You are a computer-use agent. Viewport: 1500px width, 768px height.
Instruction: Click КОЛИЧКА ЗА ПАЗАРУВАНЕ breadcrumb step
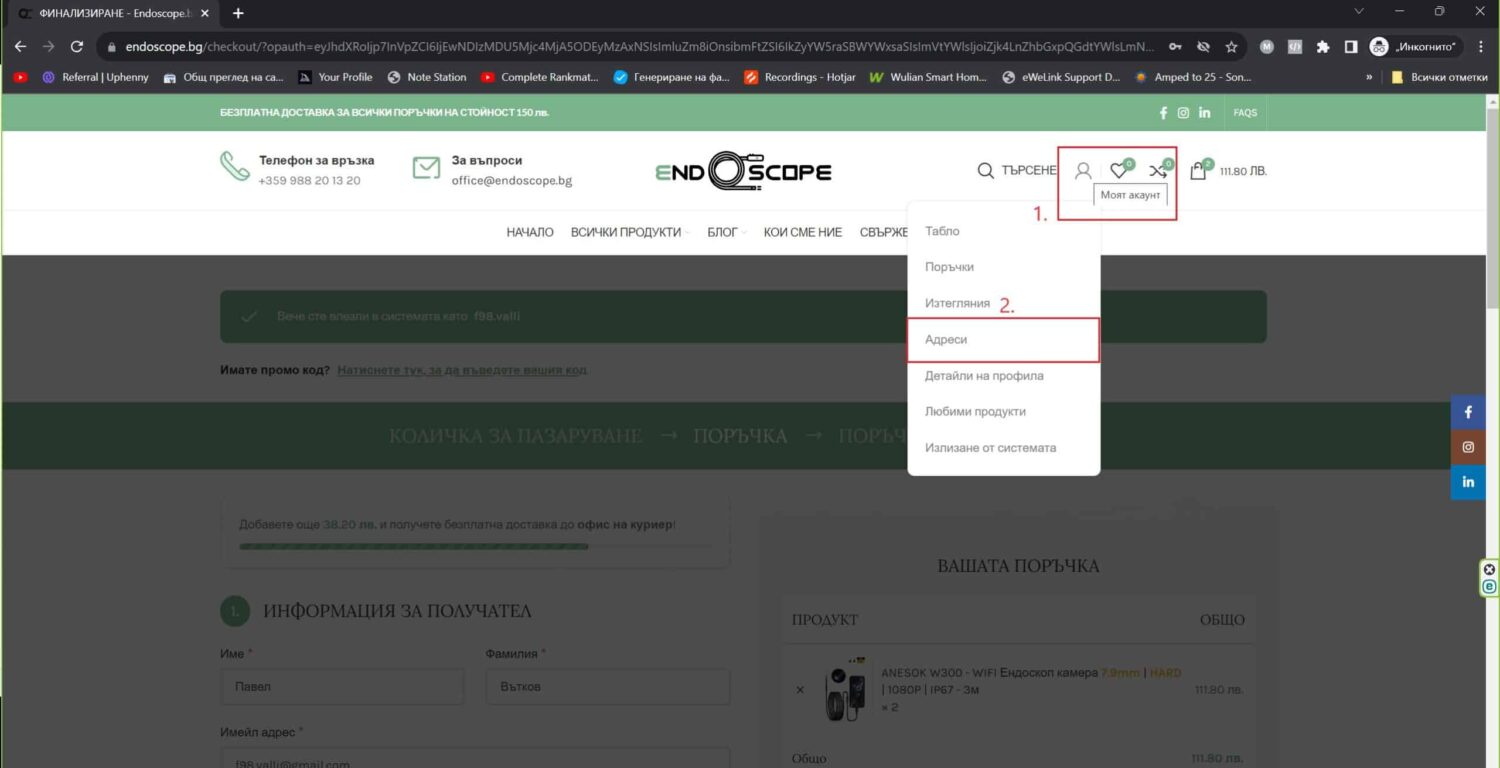515,436
